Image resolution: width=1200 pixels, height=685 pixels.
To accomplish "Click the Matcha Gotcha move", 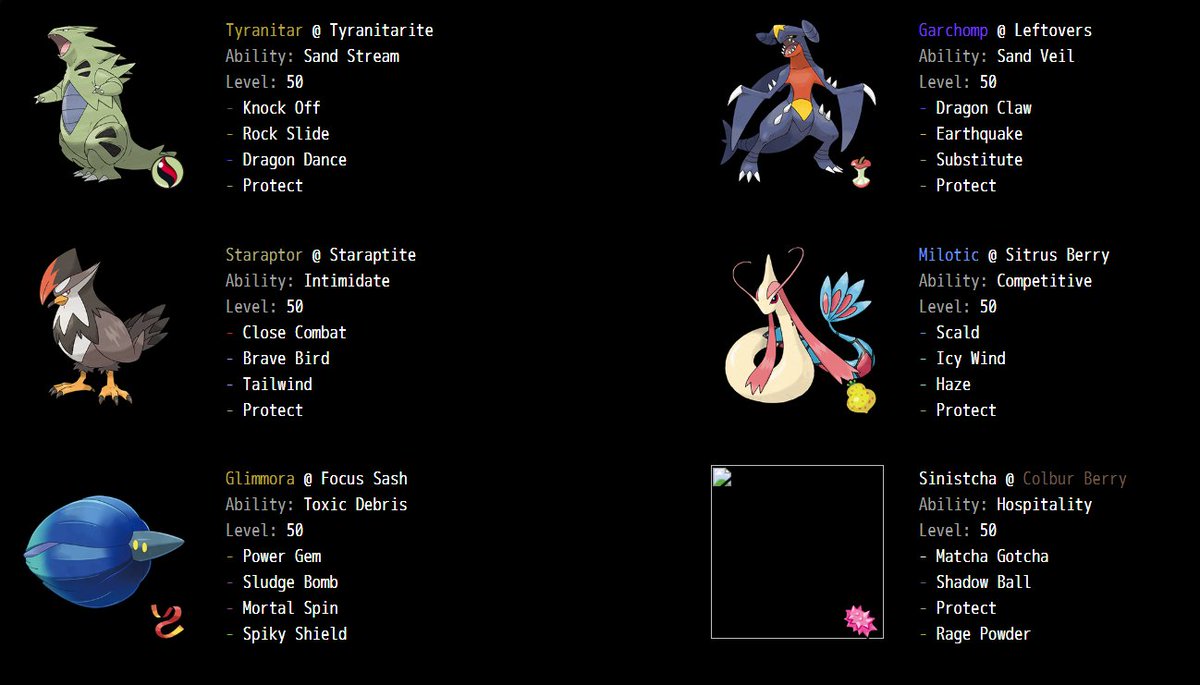I will click(x=992, y=557).
